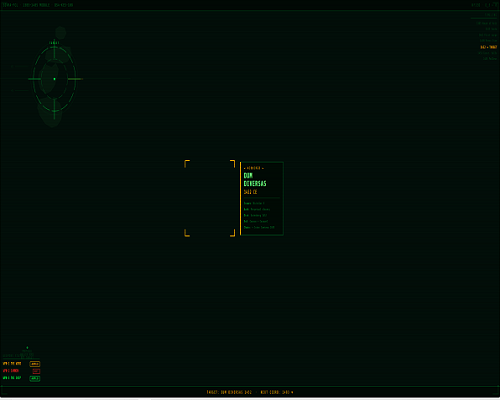Select the first entry in the top-right timeline list
The image size is (500, 400).
[x=487, y=23]
